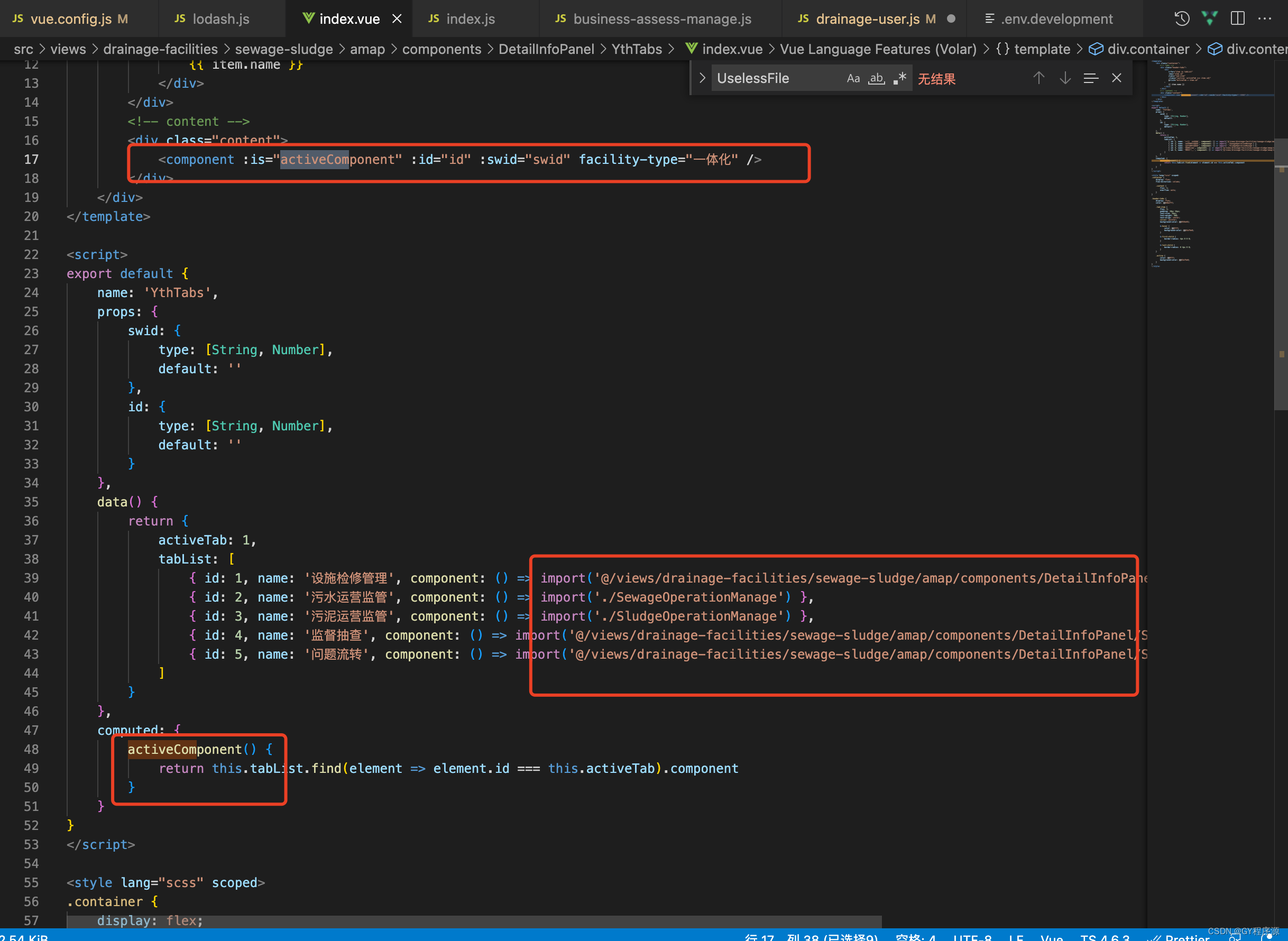Click the TS 4.6.3 version status item
This screenshot has height=941, width=1288.
(x=1105, y=936)
